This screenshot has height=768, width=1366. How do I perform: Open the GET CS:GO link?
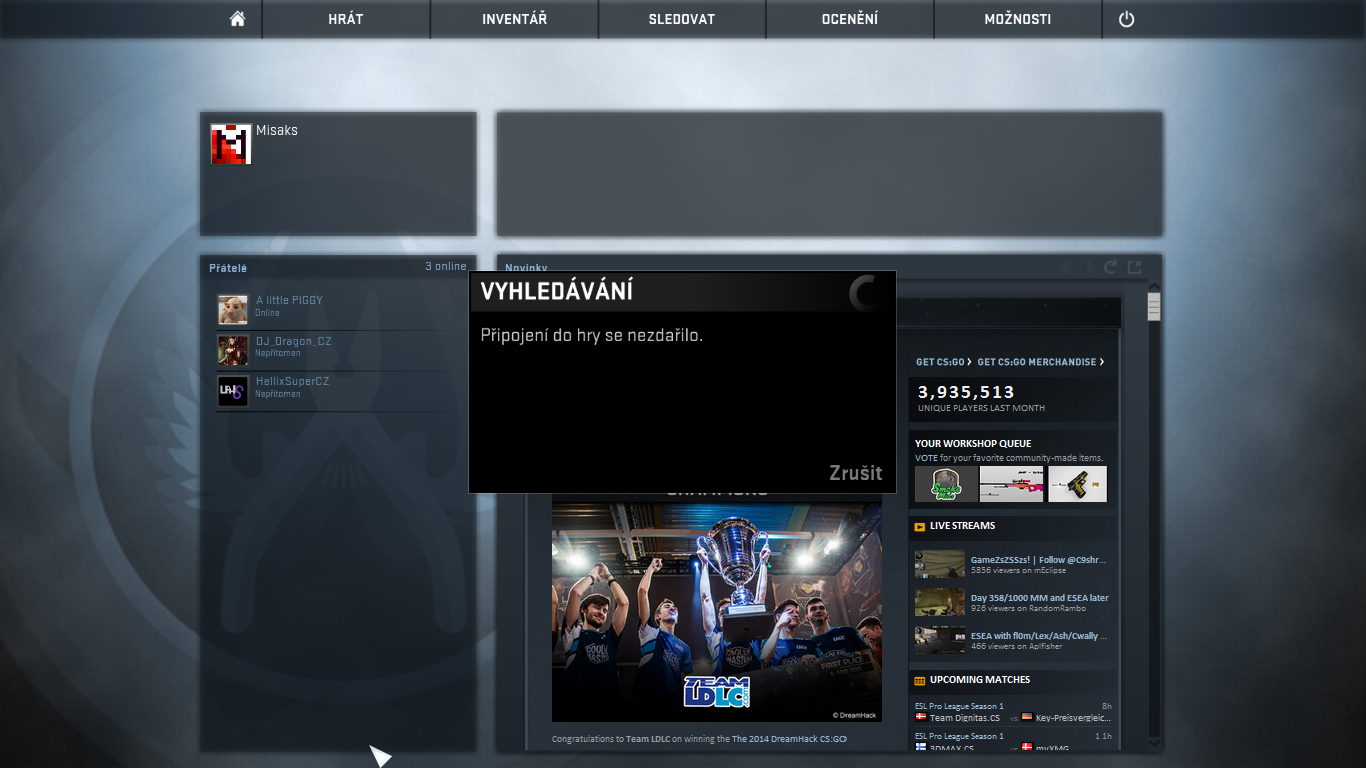pos(943,362)
